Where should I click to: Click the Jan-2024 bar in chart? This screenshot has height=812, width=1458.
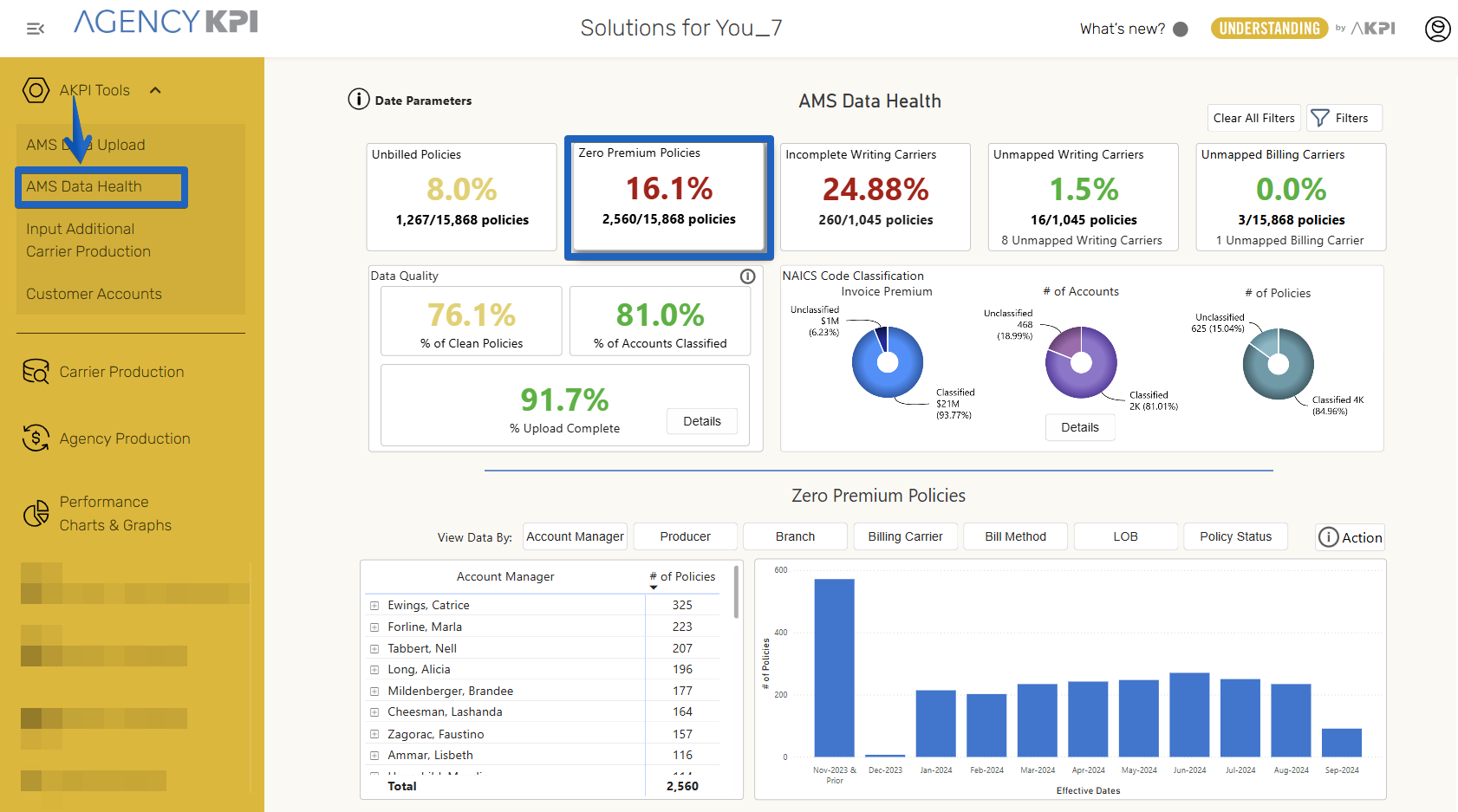point(935,724)
